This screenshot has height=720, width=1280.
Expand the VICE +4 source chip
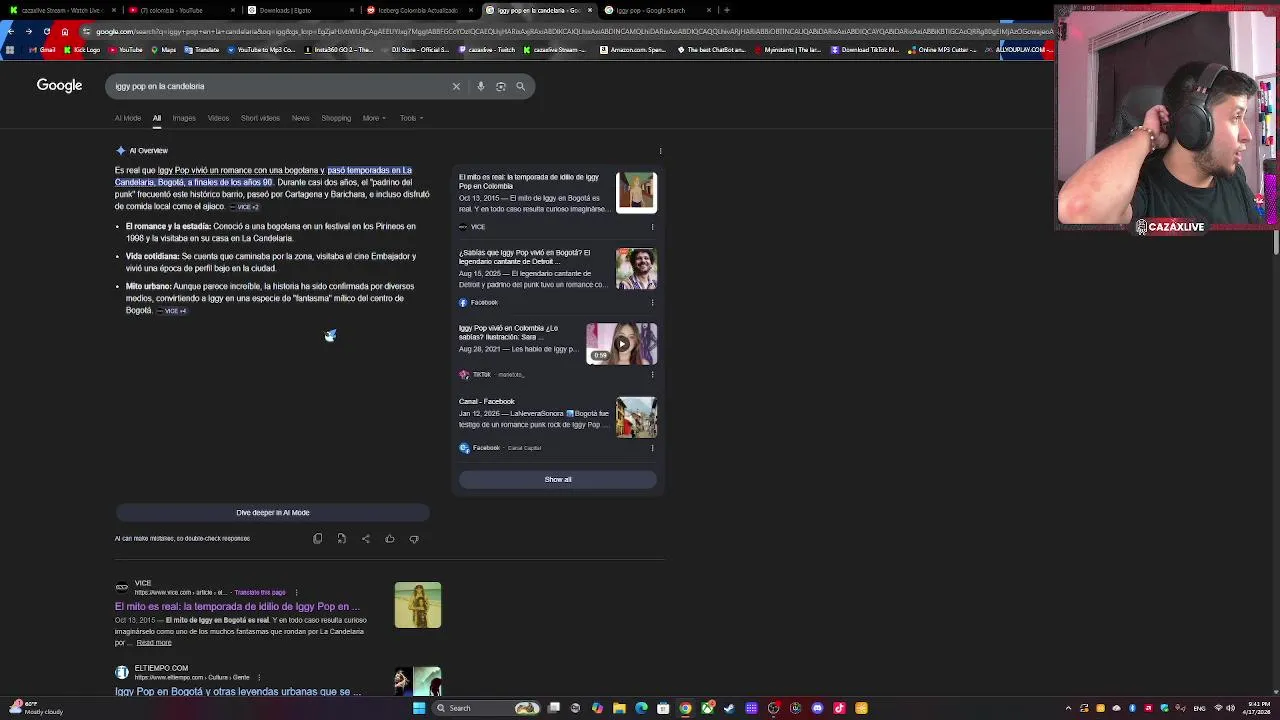coord(172,311)
